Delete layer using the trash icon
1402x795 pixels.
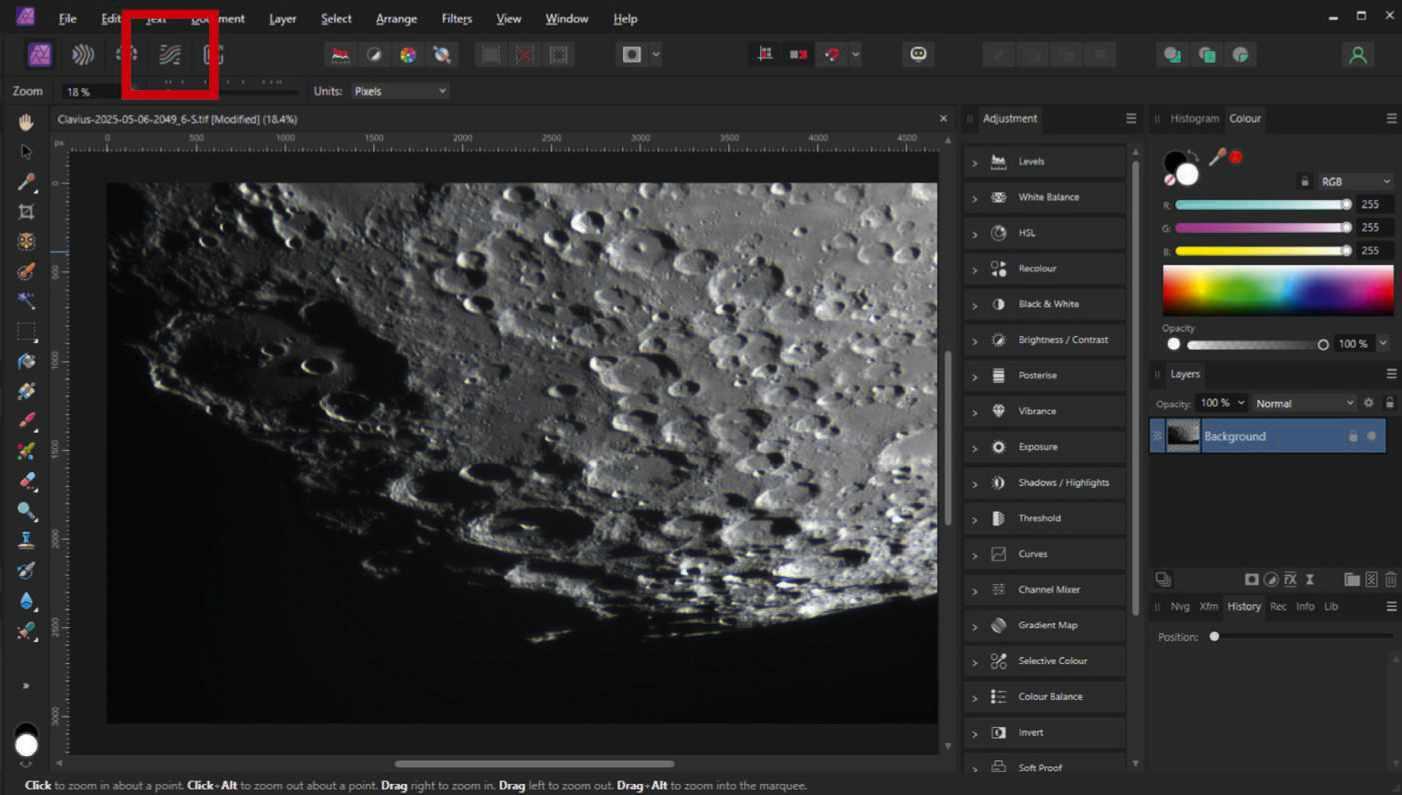(x=1390, y=579)
